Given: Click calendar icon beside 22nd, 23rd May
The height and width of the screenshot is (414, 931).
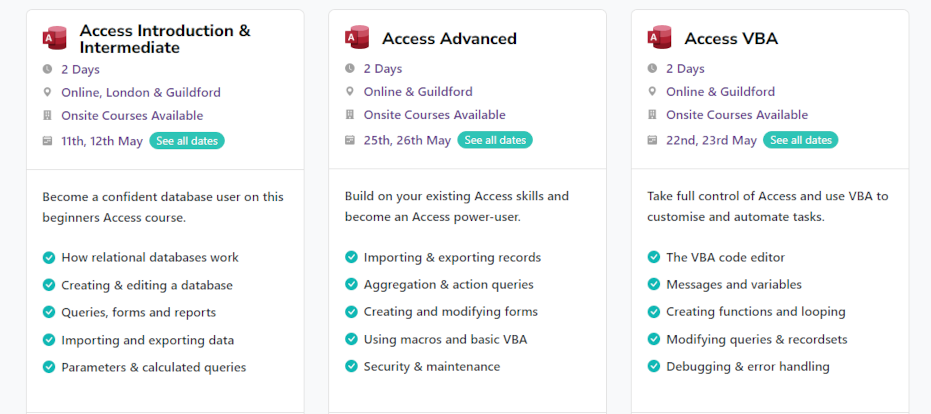Looking at the screenshot, I should [652, 140].
